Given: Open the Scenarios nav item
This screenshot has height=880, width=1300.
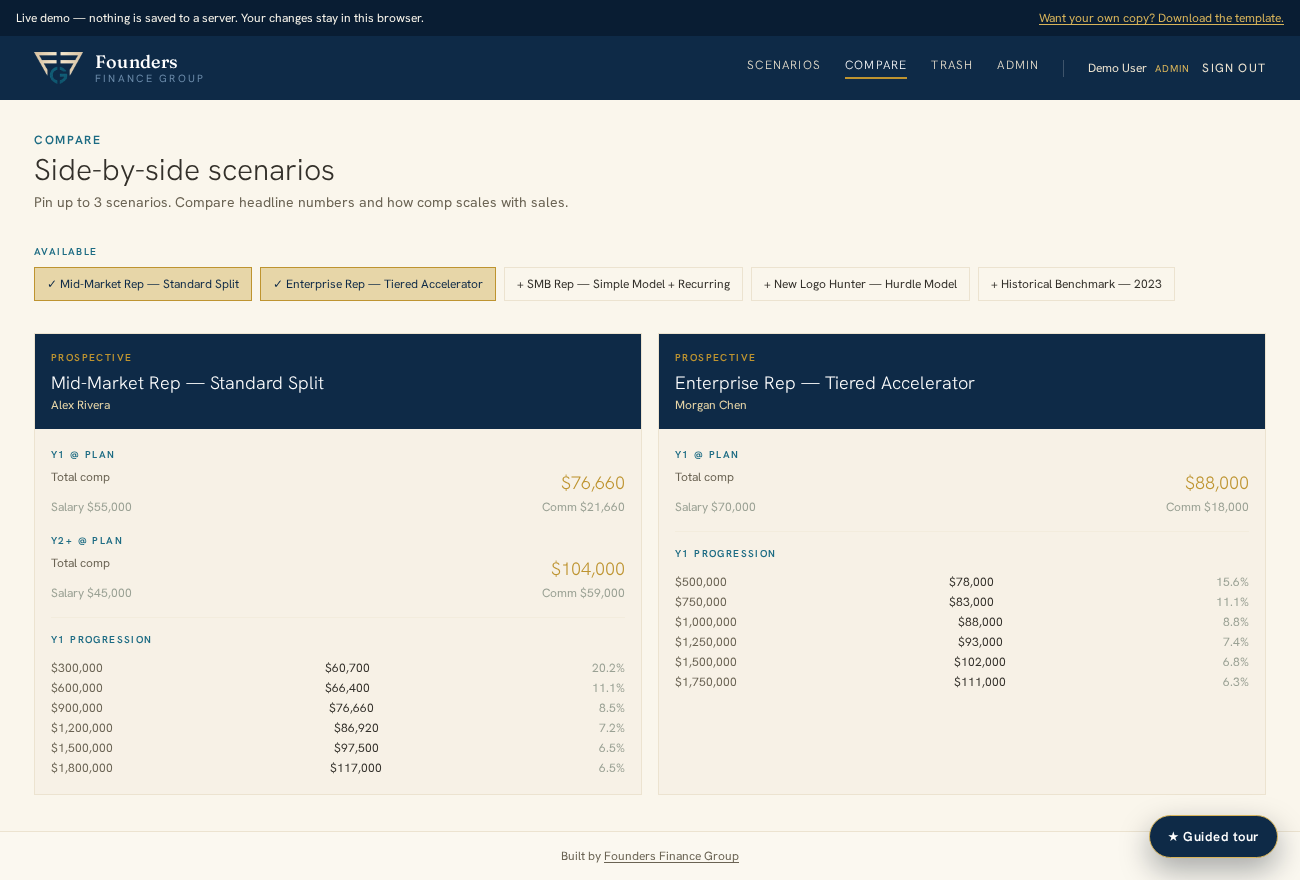Looking at the screenshot, I should [x=783, y=65].
